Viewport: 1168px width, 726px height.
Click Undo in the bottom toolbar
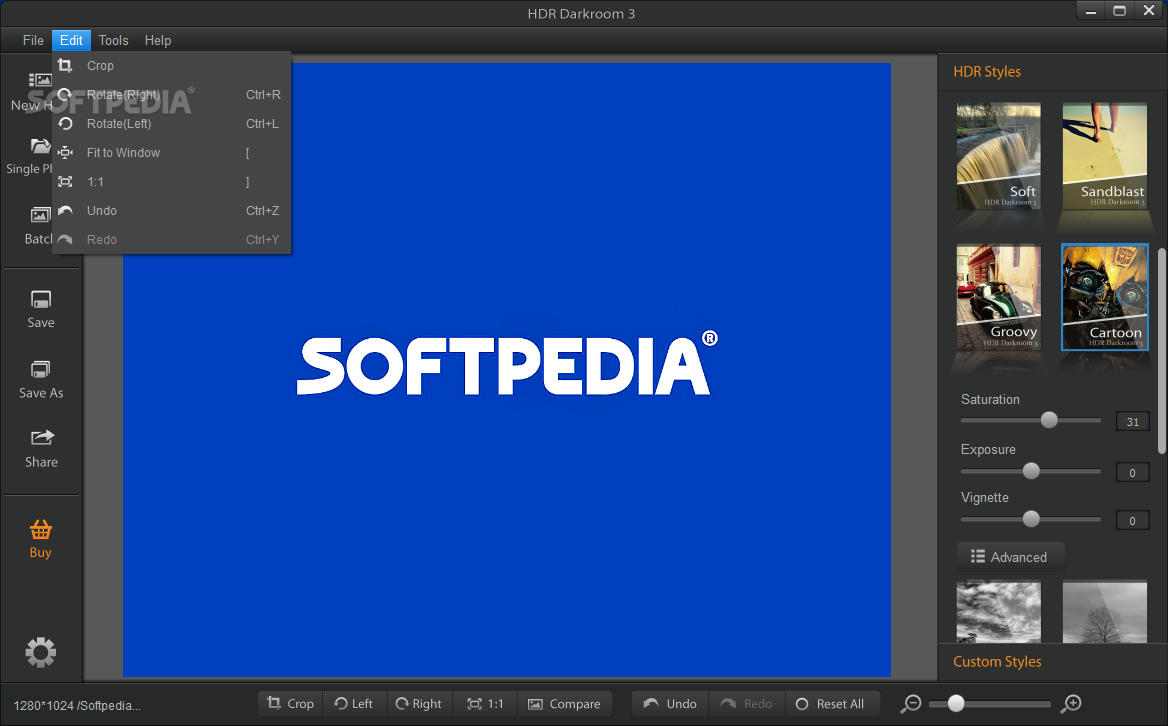670,704
